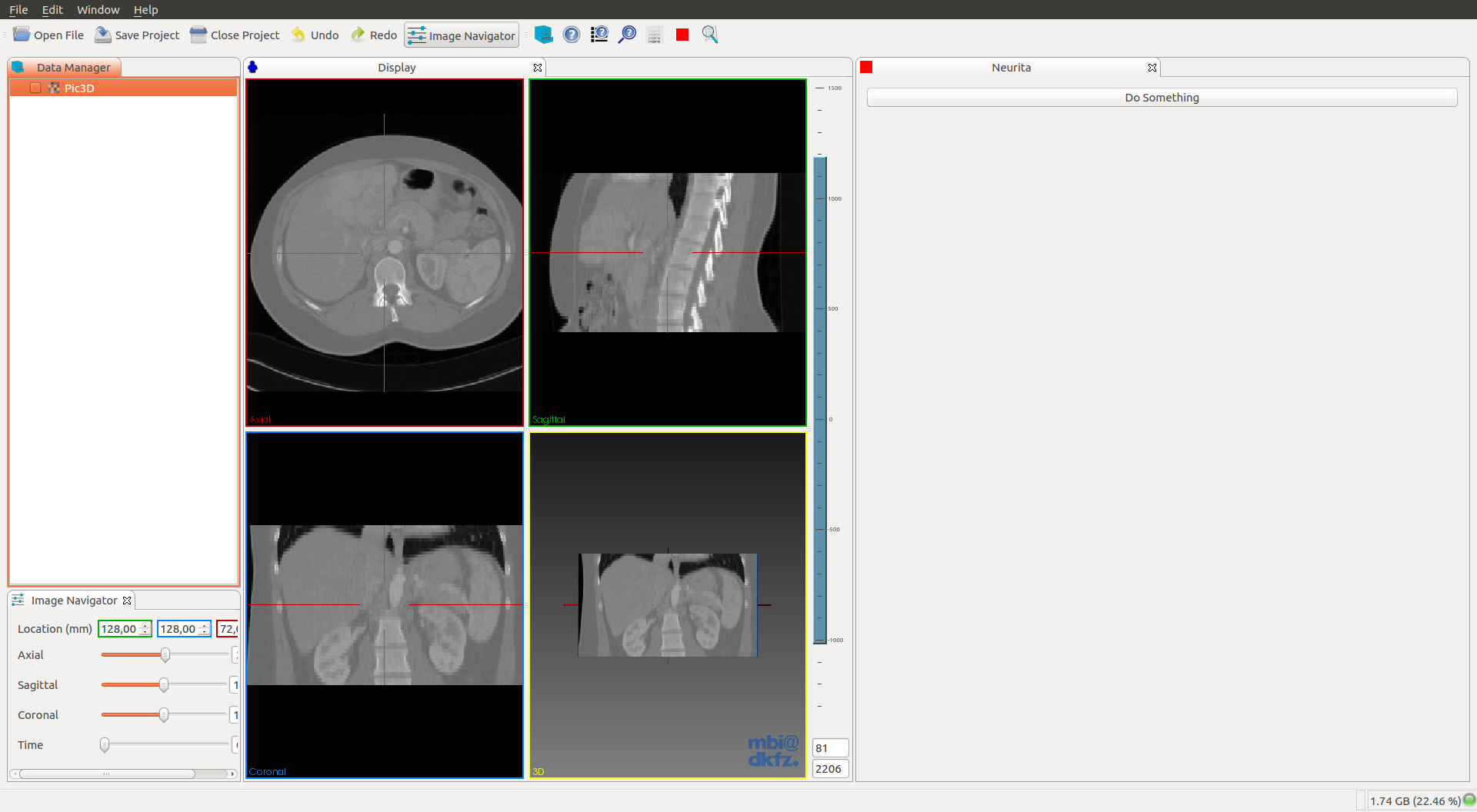Click the window value field showing 2206
The image size is (1477, 812).
click(830, 769)
